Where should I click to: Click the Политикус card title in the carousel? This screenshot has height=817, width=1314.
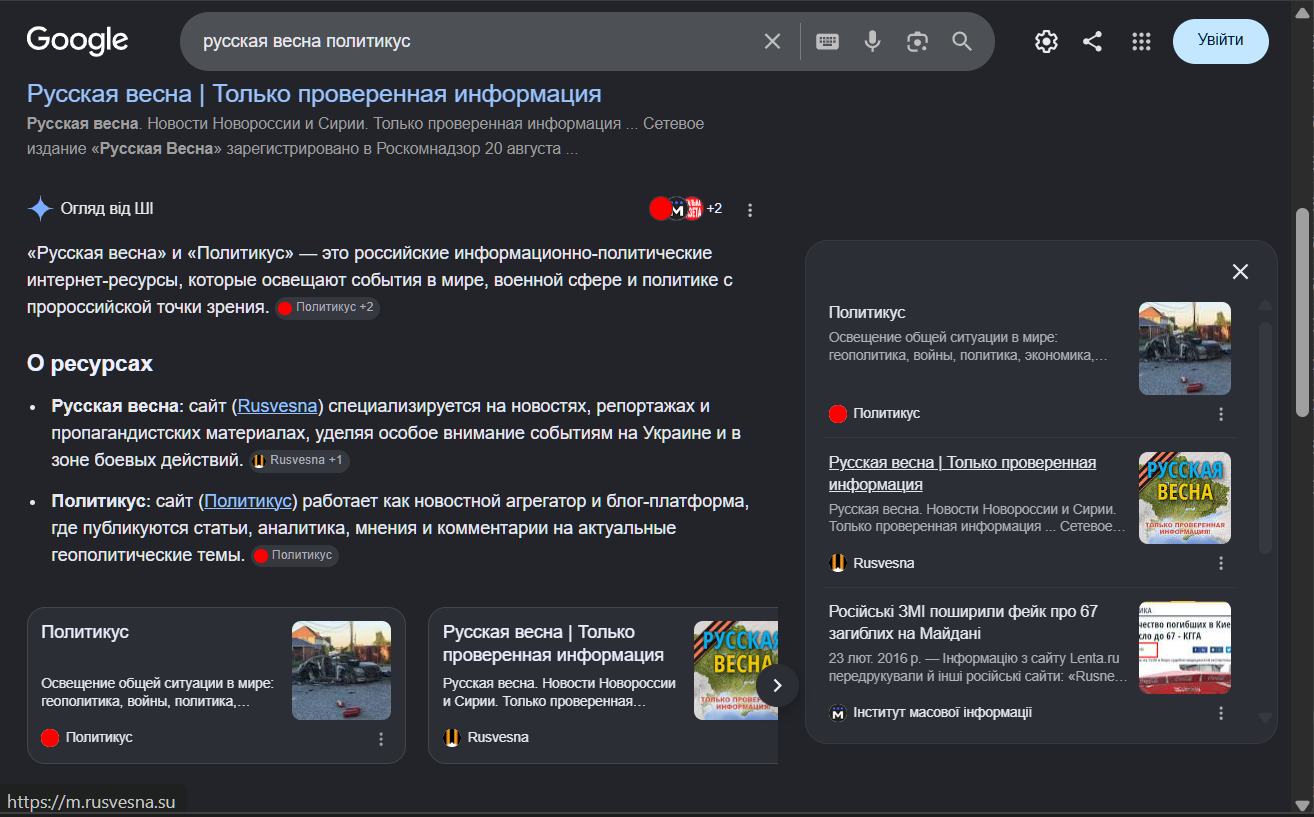tap(85, 632)
